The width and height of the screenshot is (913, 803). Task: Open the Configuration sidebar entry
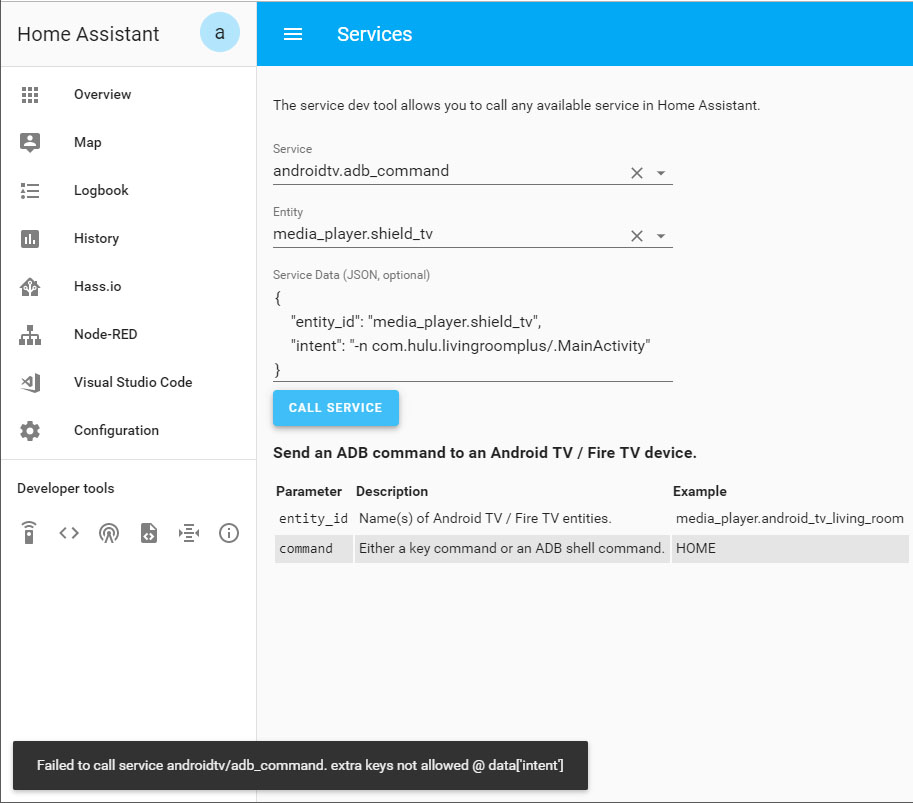tap(128, 430)
